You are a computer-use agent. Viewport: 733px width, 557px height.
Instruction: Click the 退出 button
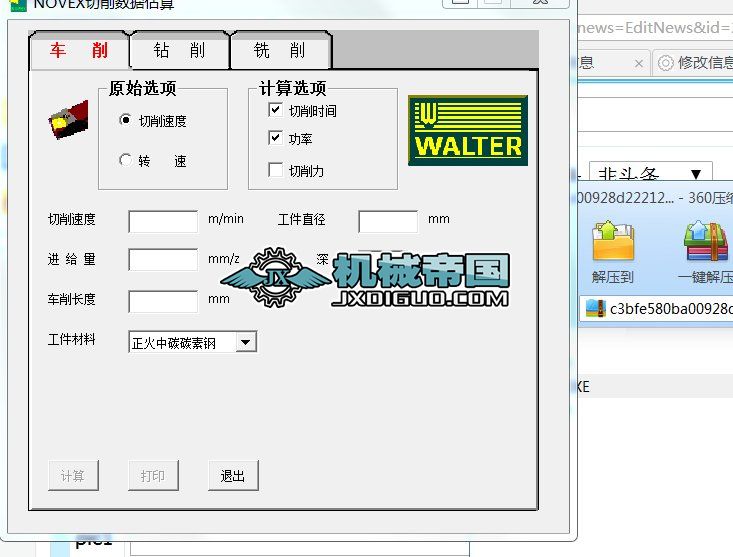(x=233, y=476)
